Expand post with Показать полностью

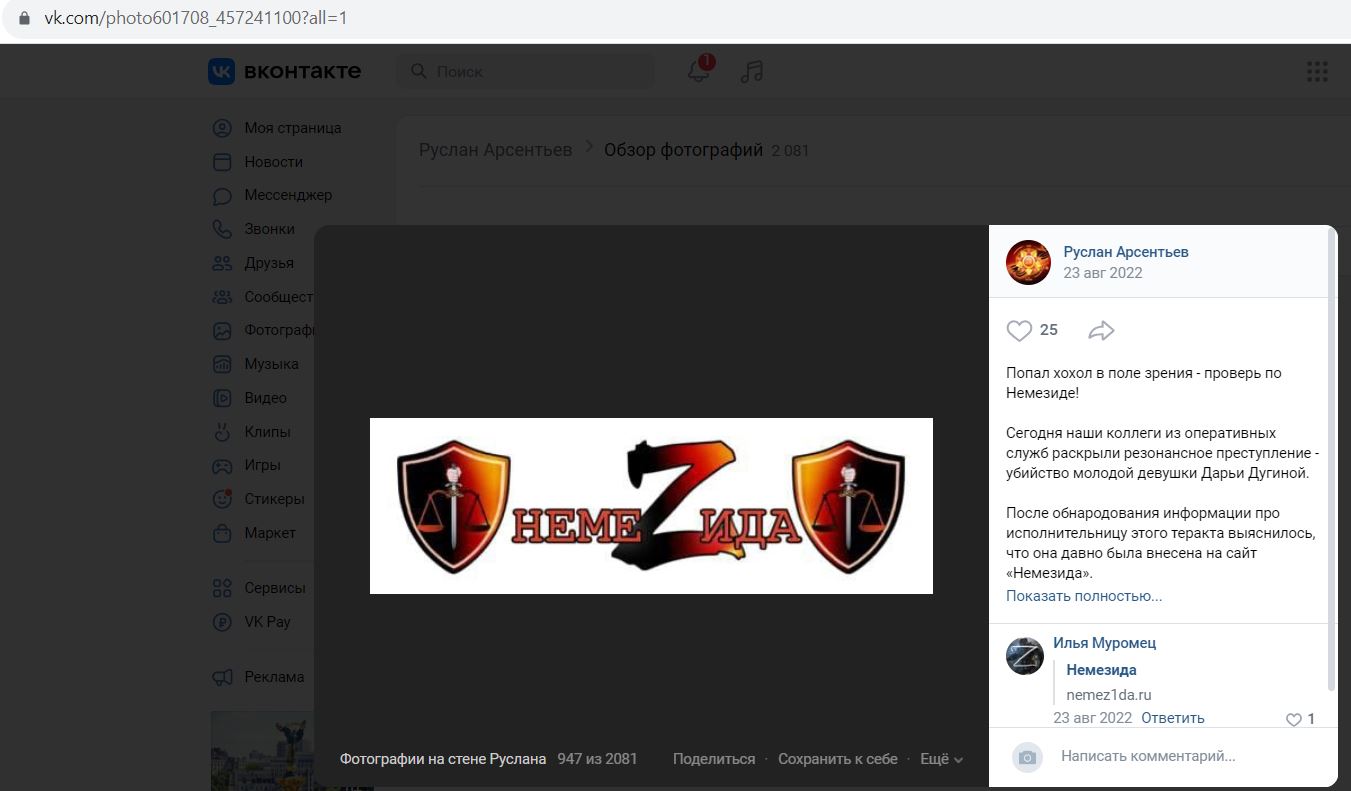[1084, 596]
